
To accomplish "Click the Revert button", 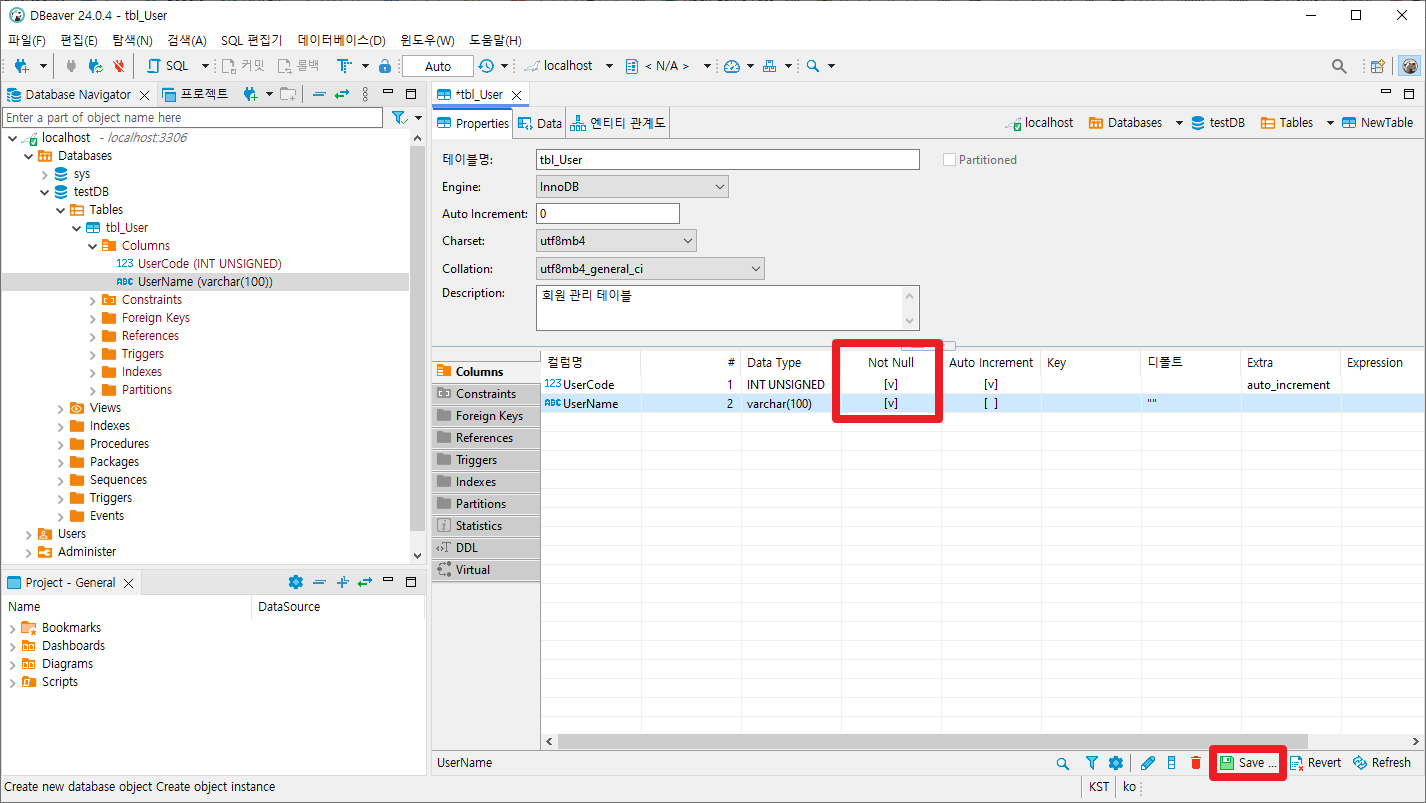I will point(1315,763).
